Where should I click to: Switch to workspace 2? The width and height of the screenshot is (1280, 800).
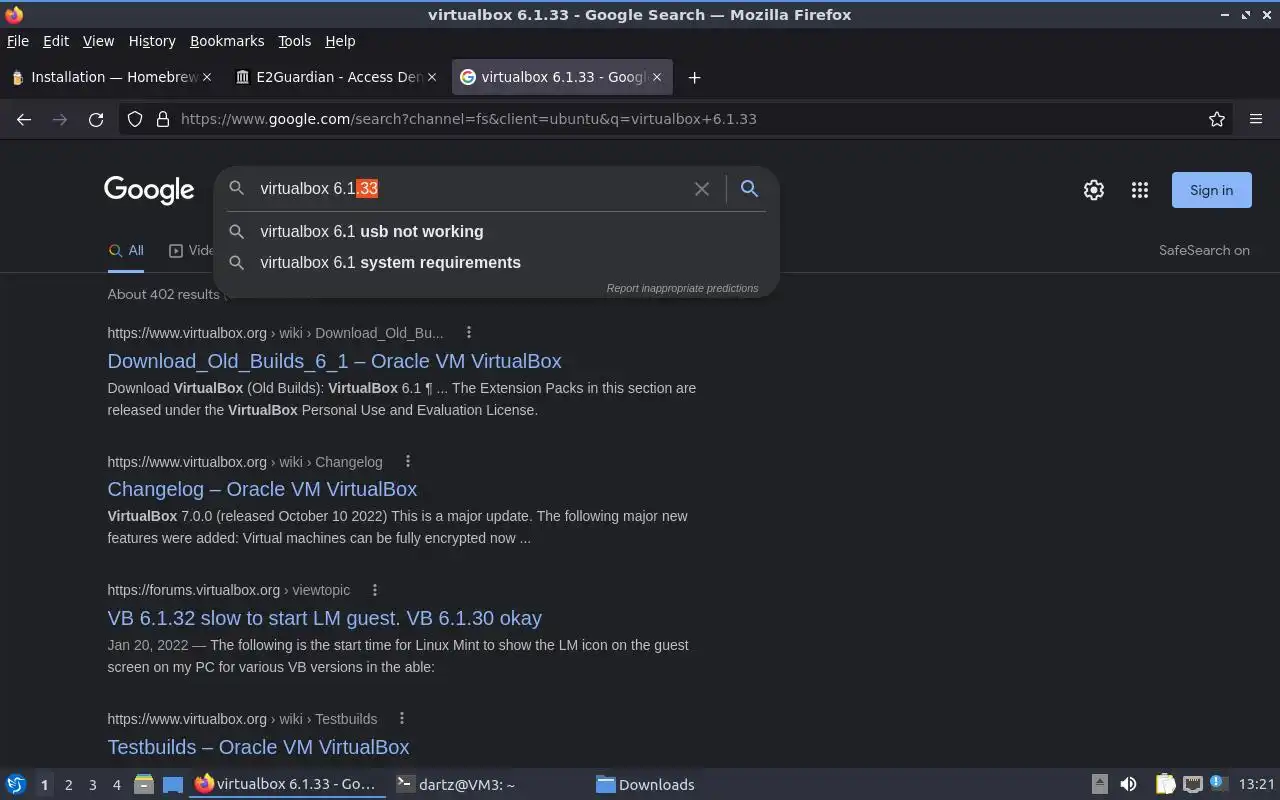68,785
